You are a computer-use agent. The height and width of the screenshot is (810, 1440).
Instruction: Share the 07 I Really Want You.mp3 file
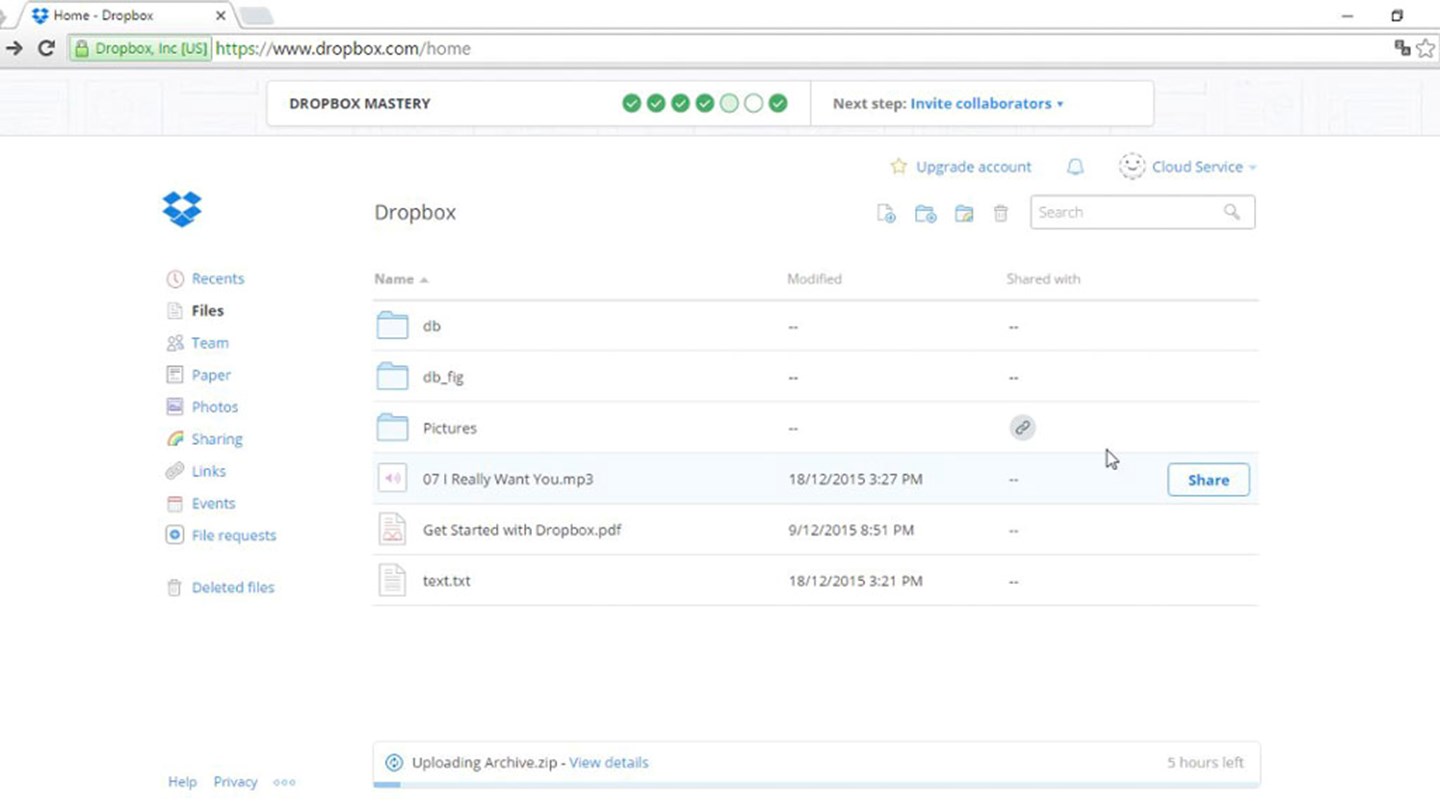tap(1208, 479)
